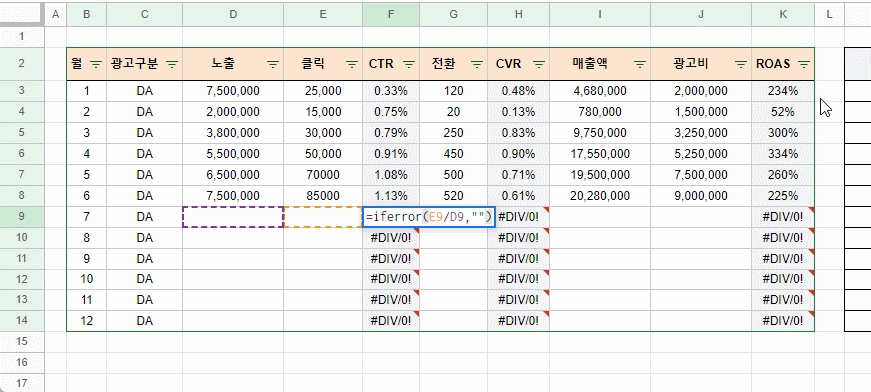Select #DIV/0! error in CTR row 10
871x392 pixels.
391,238
